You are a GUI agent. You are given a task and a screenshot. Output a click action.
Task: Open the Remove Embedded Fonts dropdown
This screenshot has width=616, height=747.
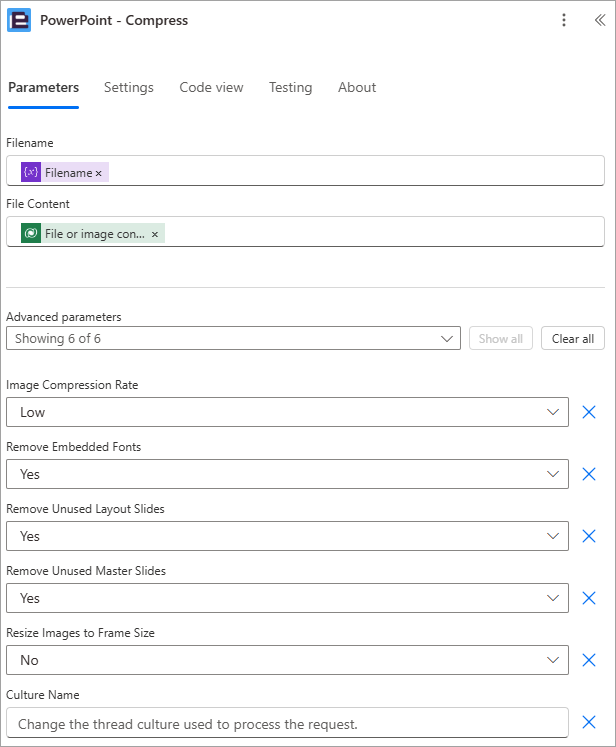[287, 474]
